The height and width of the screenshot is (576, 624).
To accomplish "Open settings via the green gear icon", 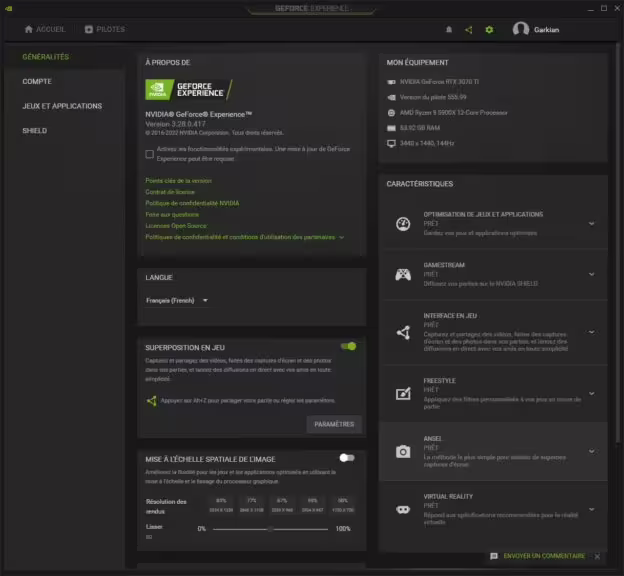I will click(489, 29).
